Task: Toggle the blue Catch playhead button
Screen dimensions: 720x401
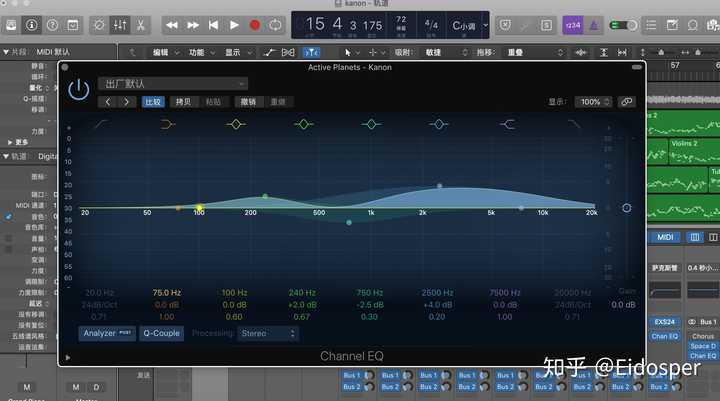Action: click(x=311, y=52)
